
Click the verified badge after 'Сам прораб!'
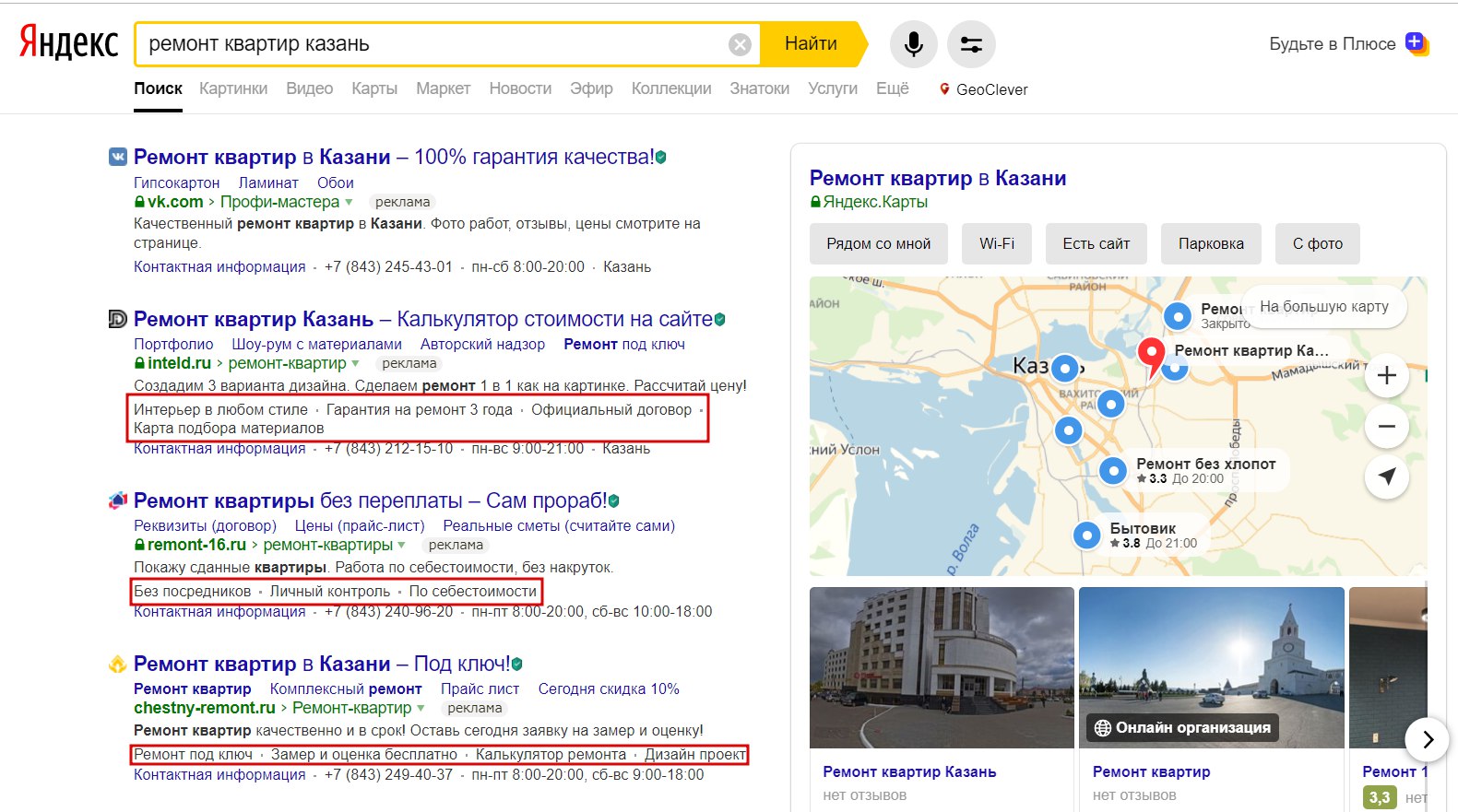613,501
